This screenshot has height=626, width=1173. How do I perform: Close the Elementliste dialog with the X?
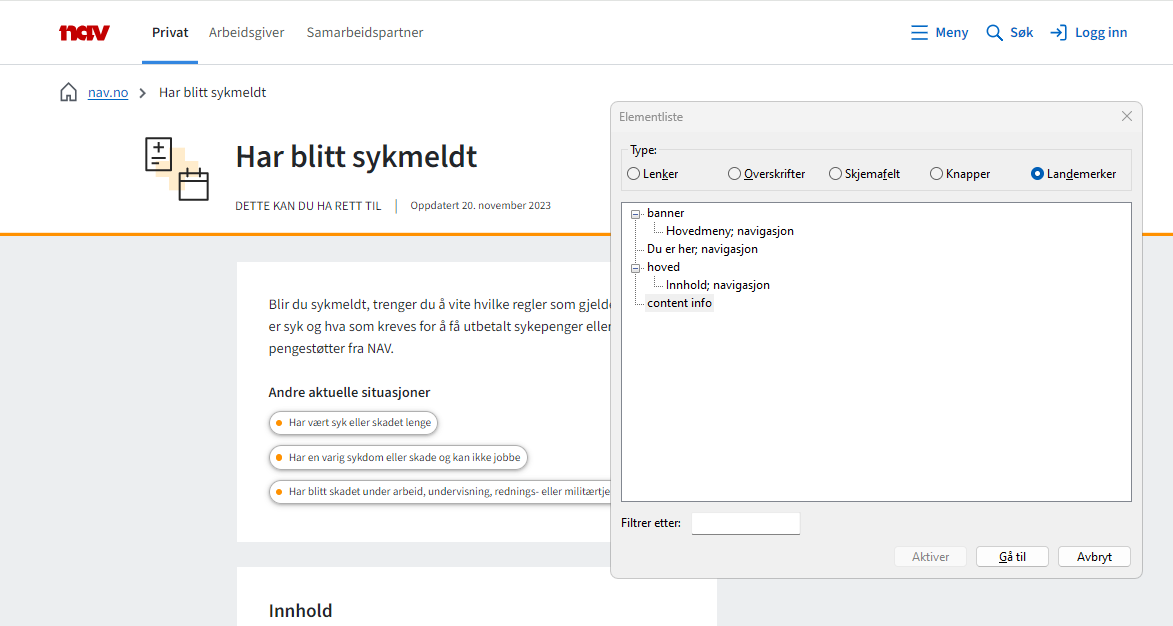coord(1126,115)
